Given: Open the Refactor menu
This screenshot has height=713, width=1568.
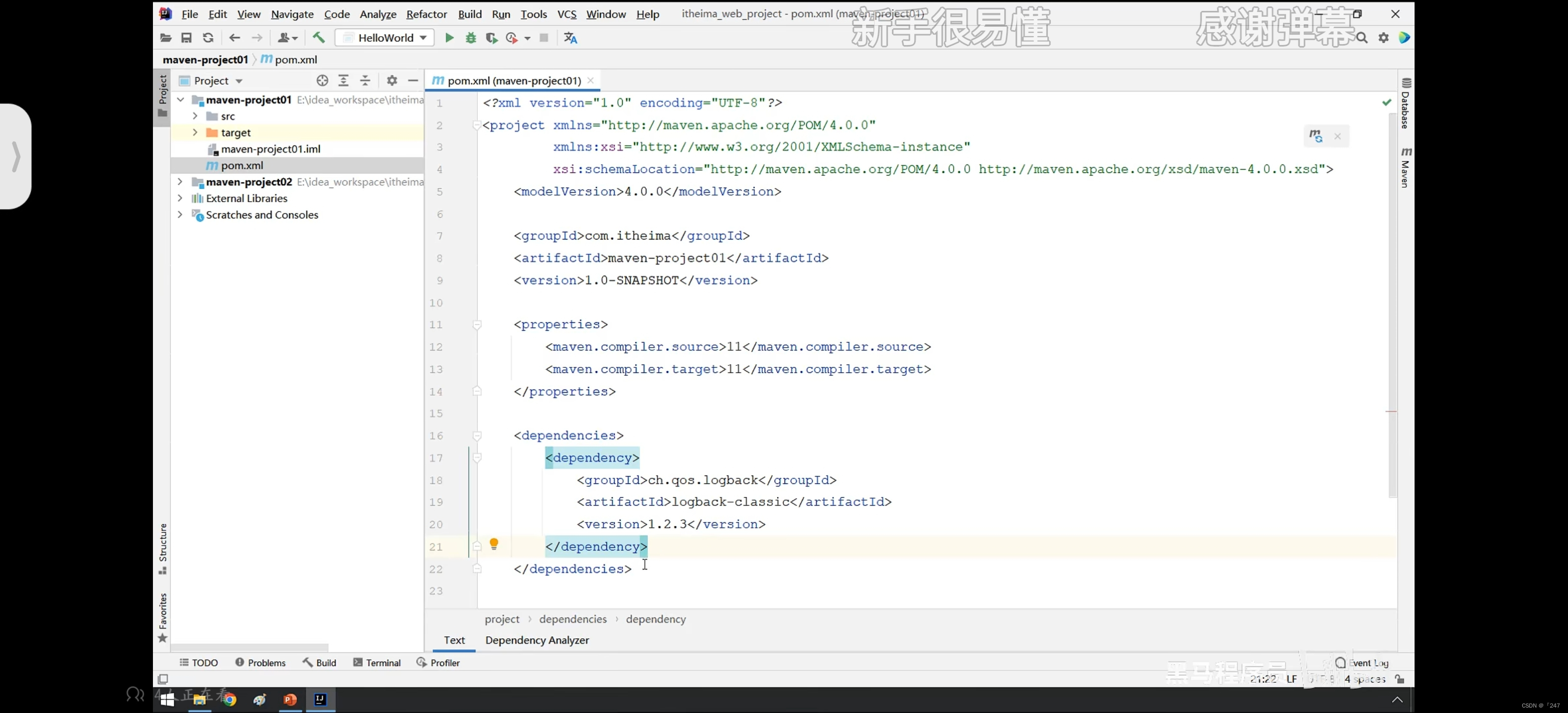Looking at the screenshot, I should [427, 14].
